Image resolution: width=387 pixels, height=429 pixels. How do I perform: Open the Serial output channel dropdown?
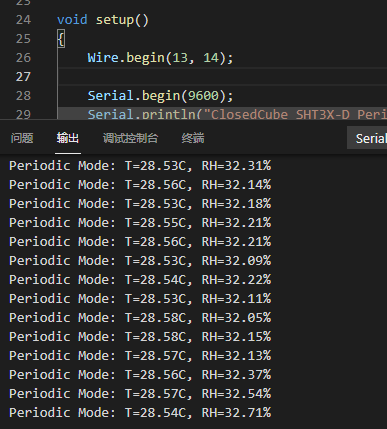point(367,138)
